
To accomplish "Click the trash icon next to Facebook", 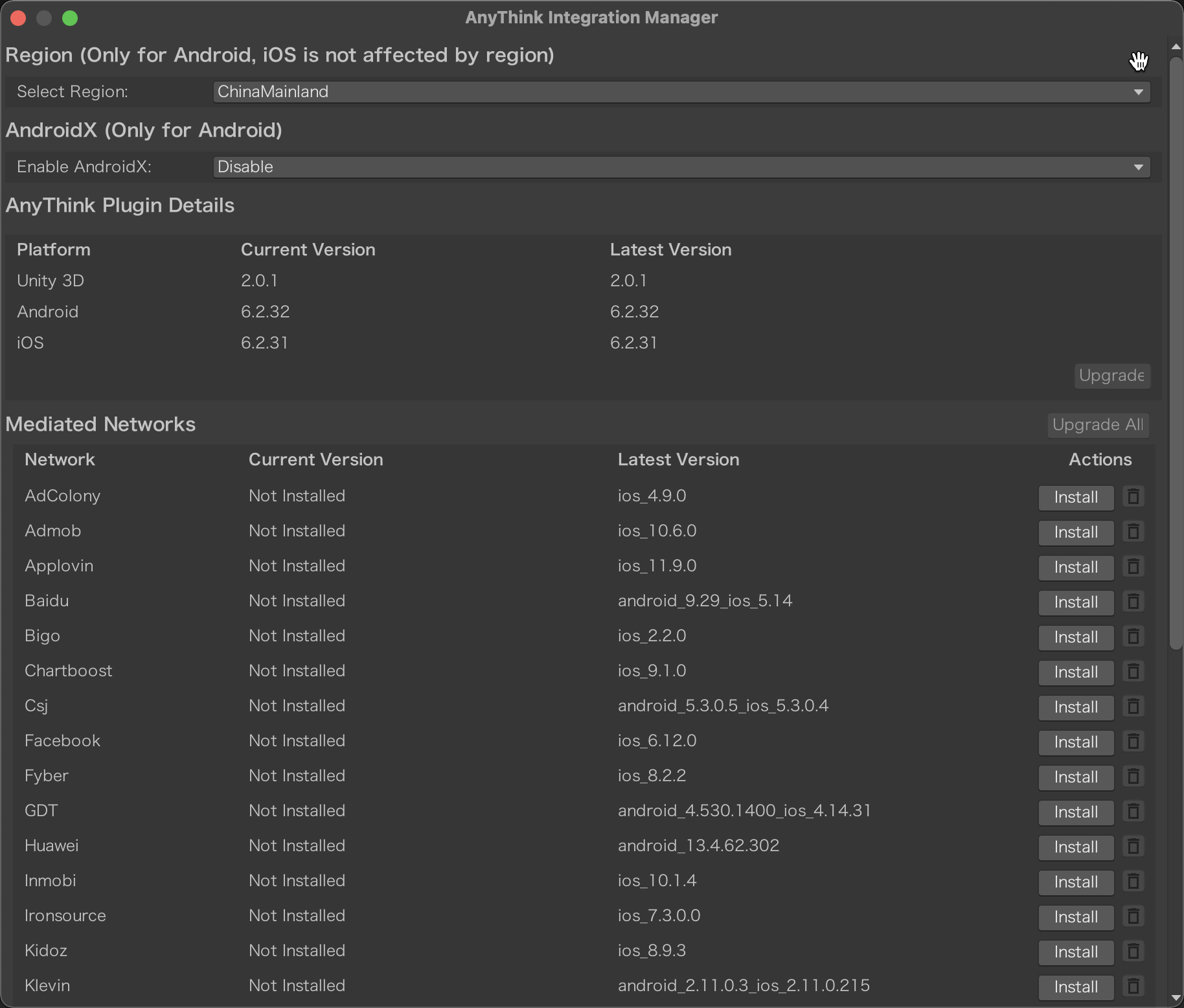I will coord(1133,742).
